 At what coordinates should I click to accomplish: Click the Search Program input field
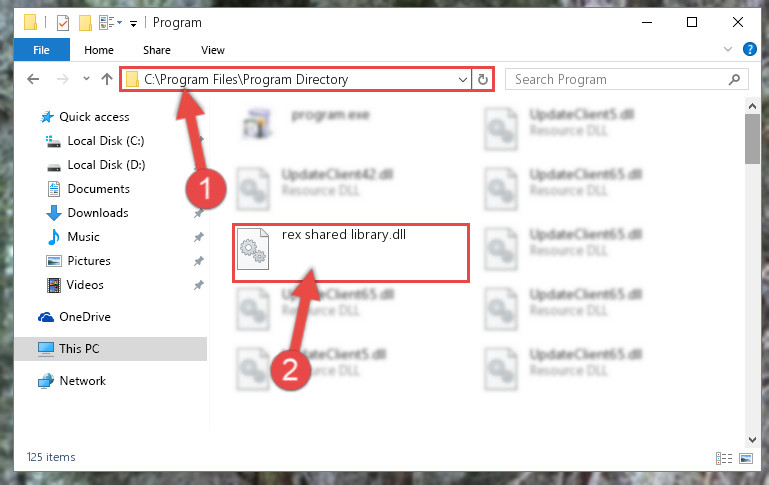619,79
